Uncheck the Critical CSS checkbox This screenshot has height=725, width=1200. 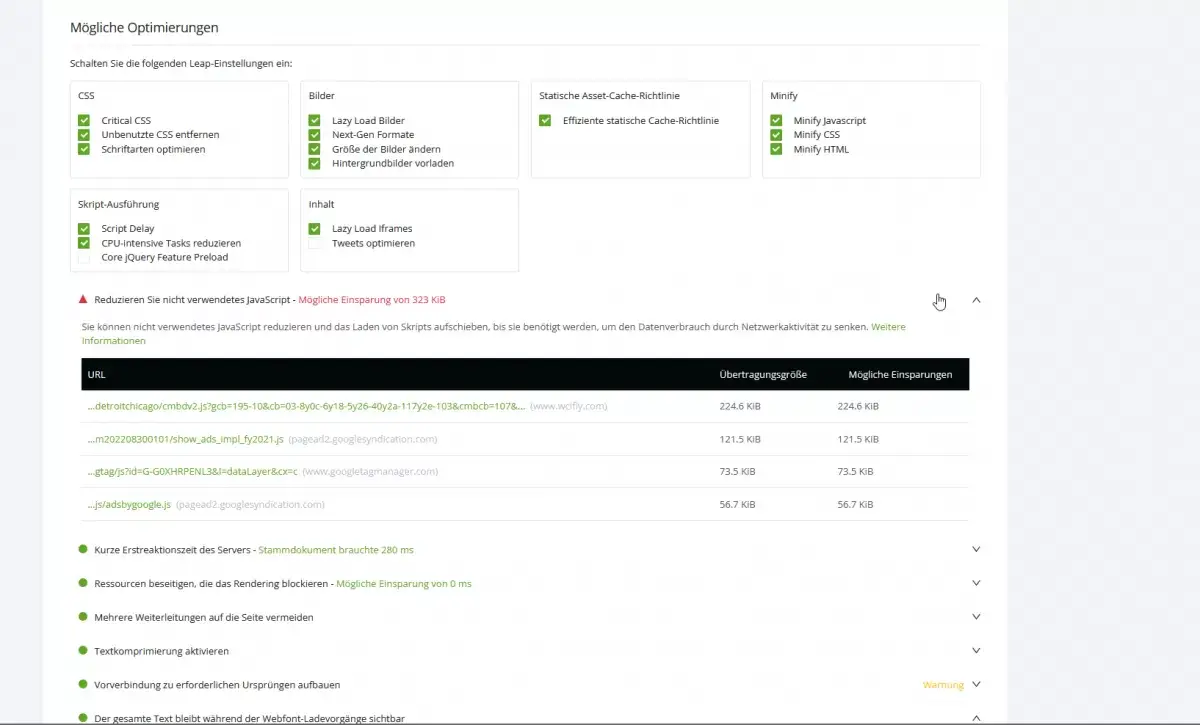(84, 121)
